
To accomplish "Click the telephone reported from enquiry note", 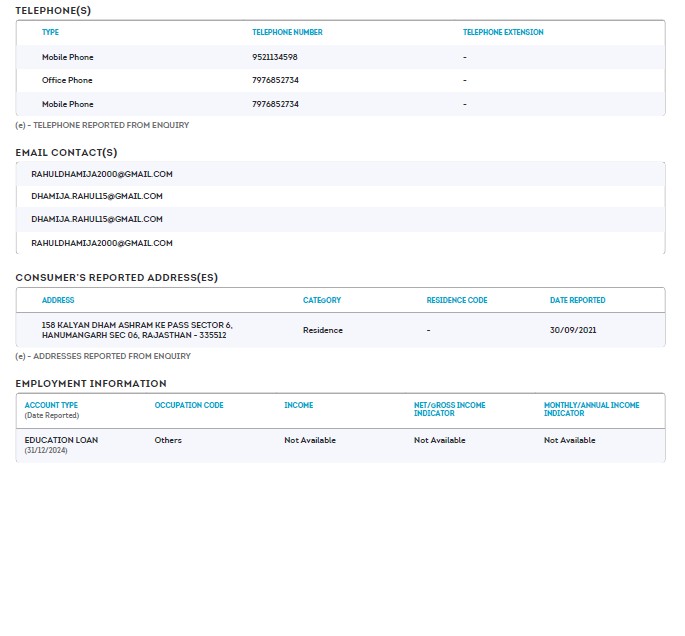I will pyautogui.click(x=102, y=125).
